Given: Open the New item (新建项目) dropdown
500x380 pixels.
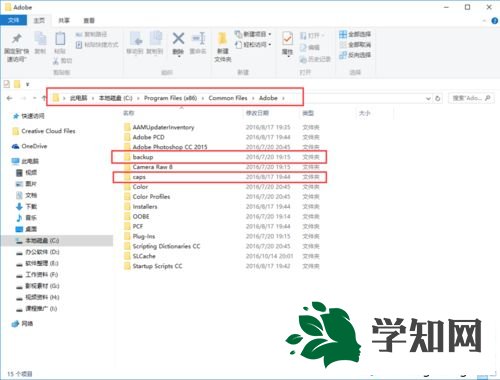Looking at the screenshot, I should (x=253, y=34).
